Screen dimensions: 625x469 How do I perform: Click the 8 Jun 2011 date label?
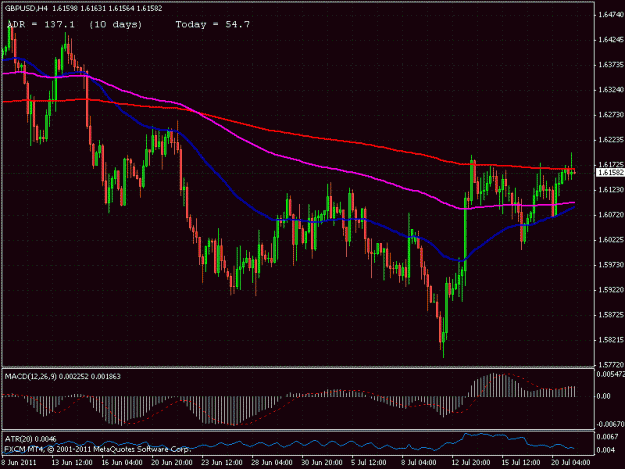click(19, 463)
